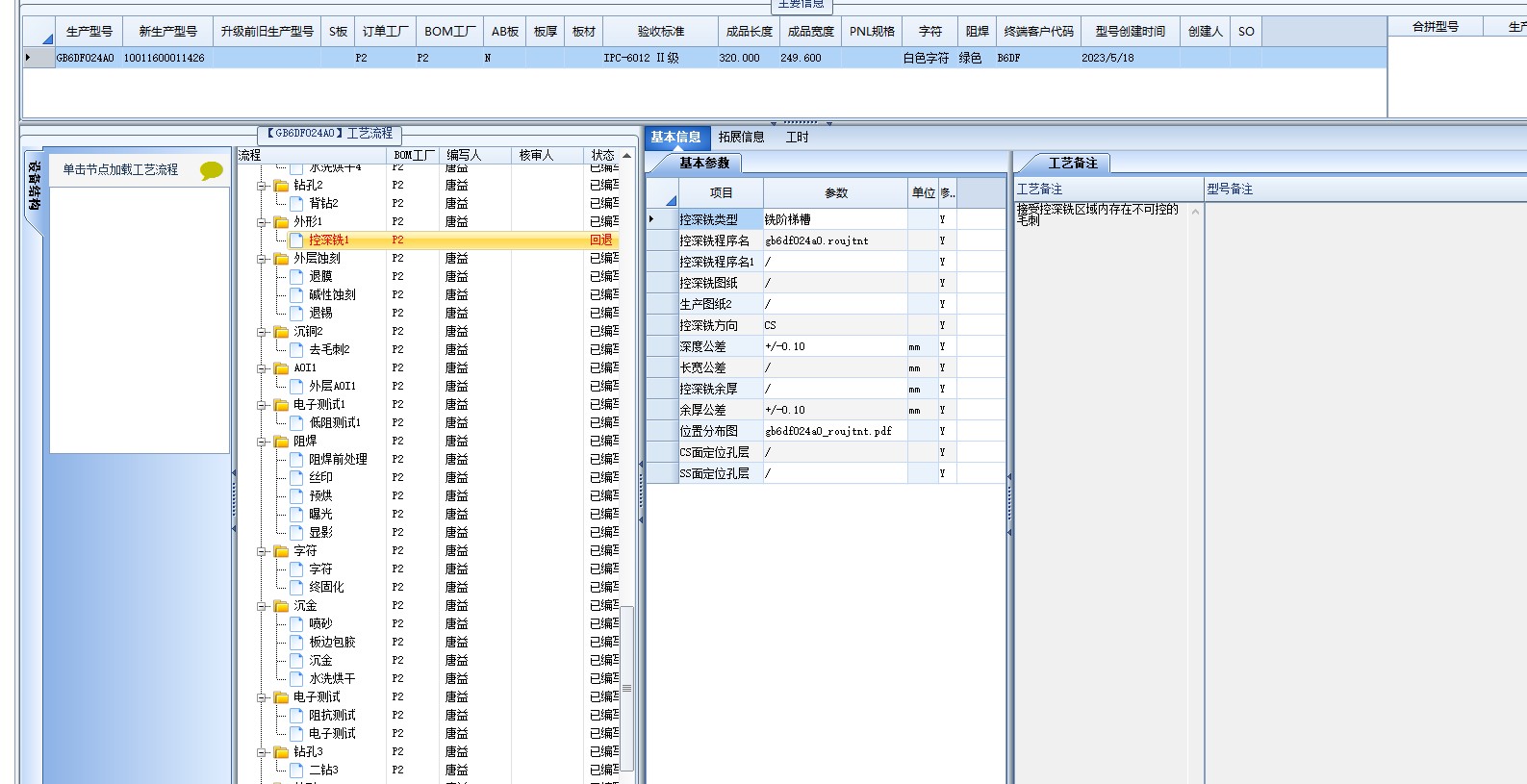Click the yellow speech bubble icon beside 单击节点加载工艺流程
The image size is (1527, 784).
click(x=212, y=171)
